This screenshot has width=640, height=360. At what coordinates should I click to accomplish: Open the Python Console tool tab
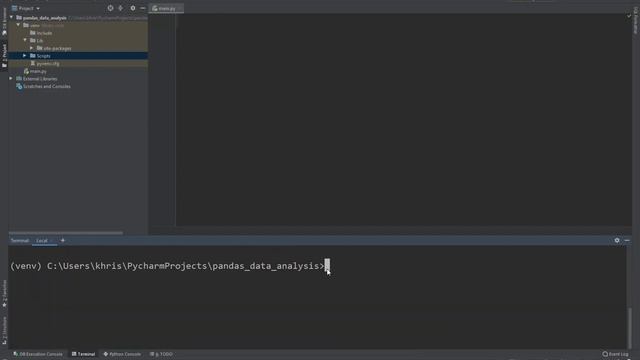pos(122,354)
